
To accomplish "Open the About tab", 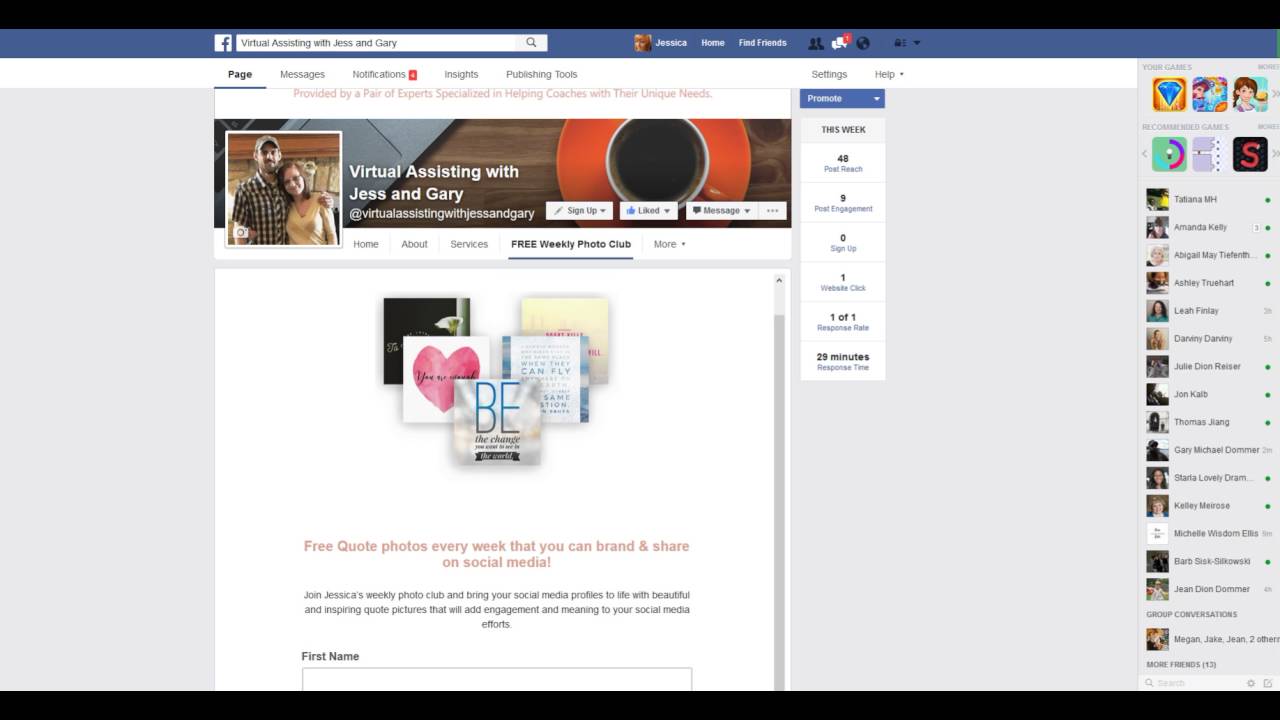I will (x=414, y=244).
